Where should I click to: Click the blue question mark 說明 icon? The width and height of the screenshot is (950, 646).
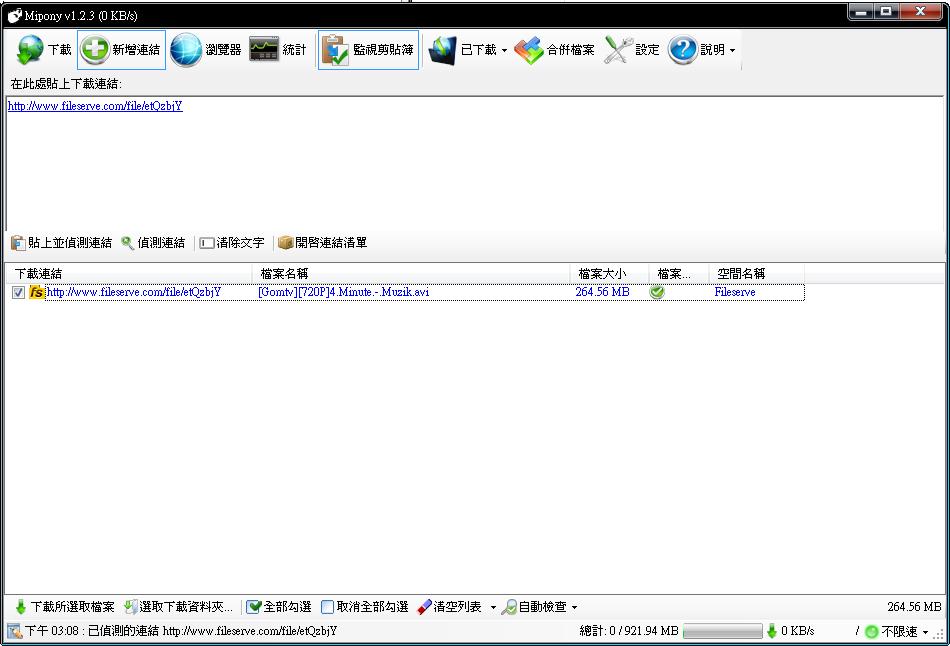(683, 50)
